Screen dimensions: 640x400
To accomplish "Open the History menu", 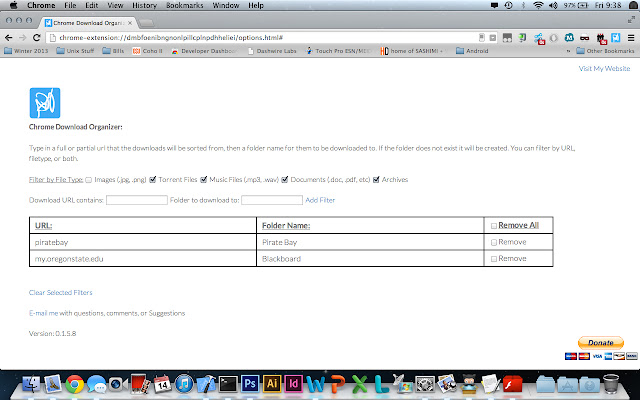I will pyautogui.click(x=144, y=5).
